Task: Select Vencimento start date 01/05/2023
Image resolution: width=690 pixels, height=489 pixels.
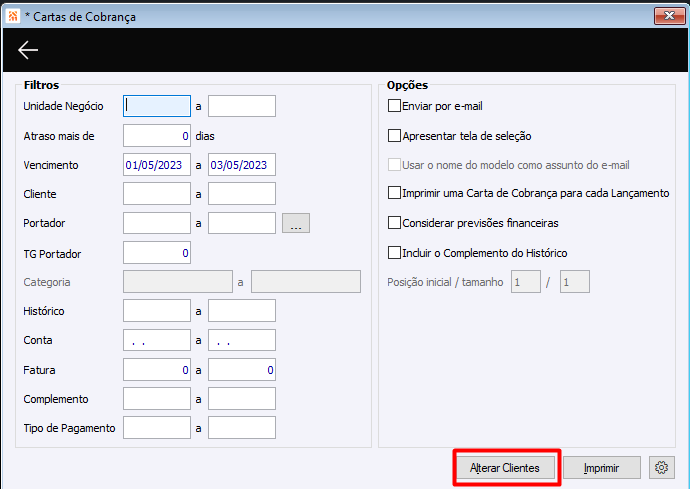Action: [157, 165]
